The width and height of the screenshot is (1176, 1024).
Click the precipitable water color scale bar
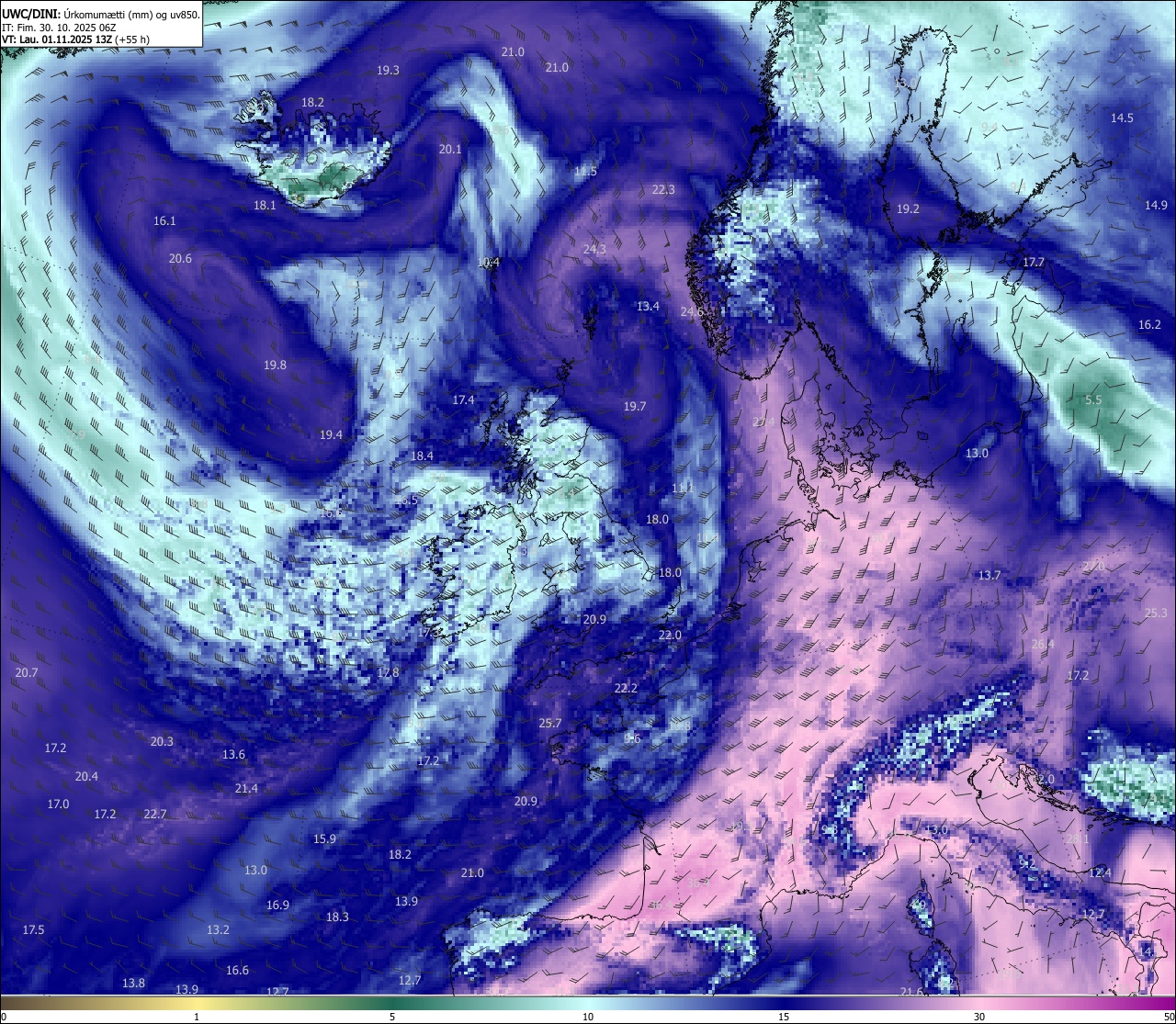588,1002
